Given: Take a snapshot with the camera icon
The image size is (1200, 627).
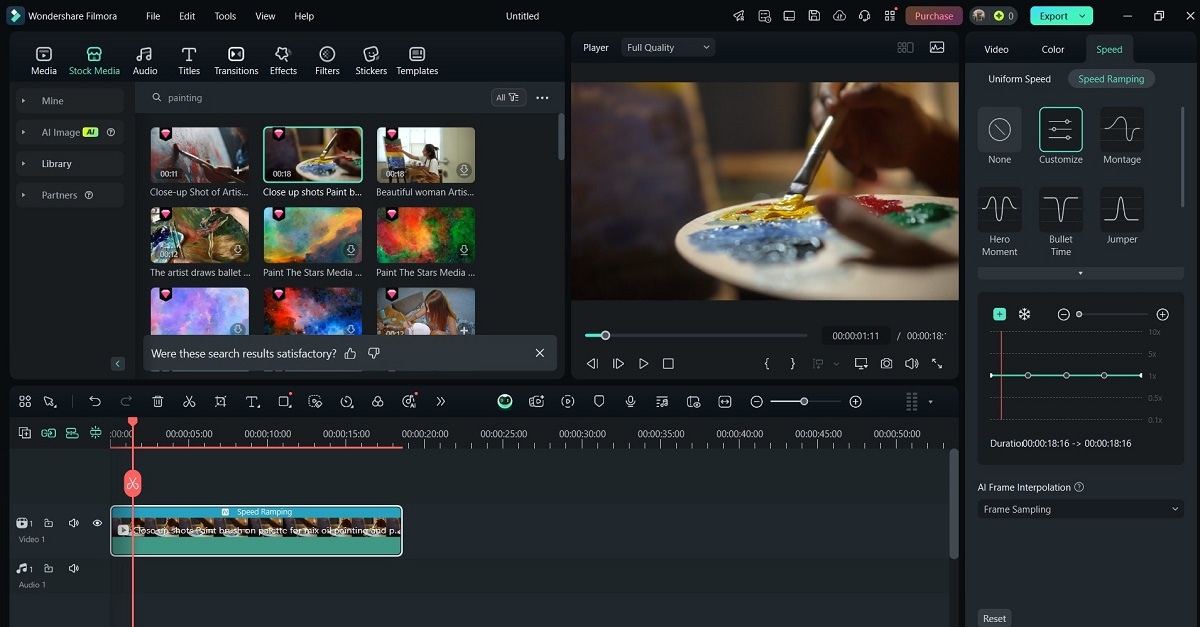Looking at the screenshot, I should tap(887, 364).
